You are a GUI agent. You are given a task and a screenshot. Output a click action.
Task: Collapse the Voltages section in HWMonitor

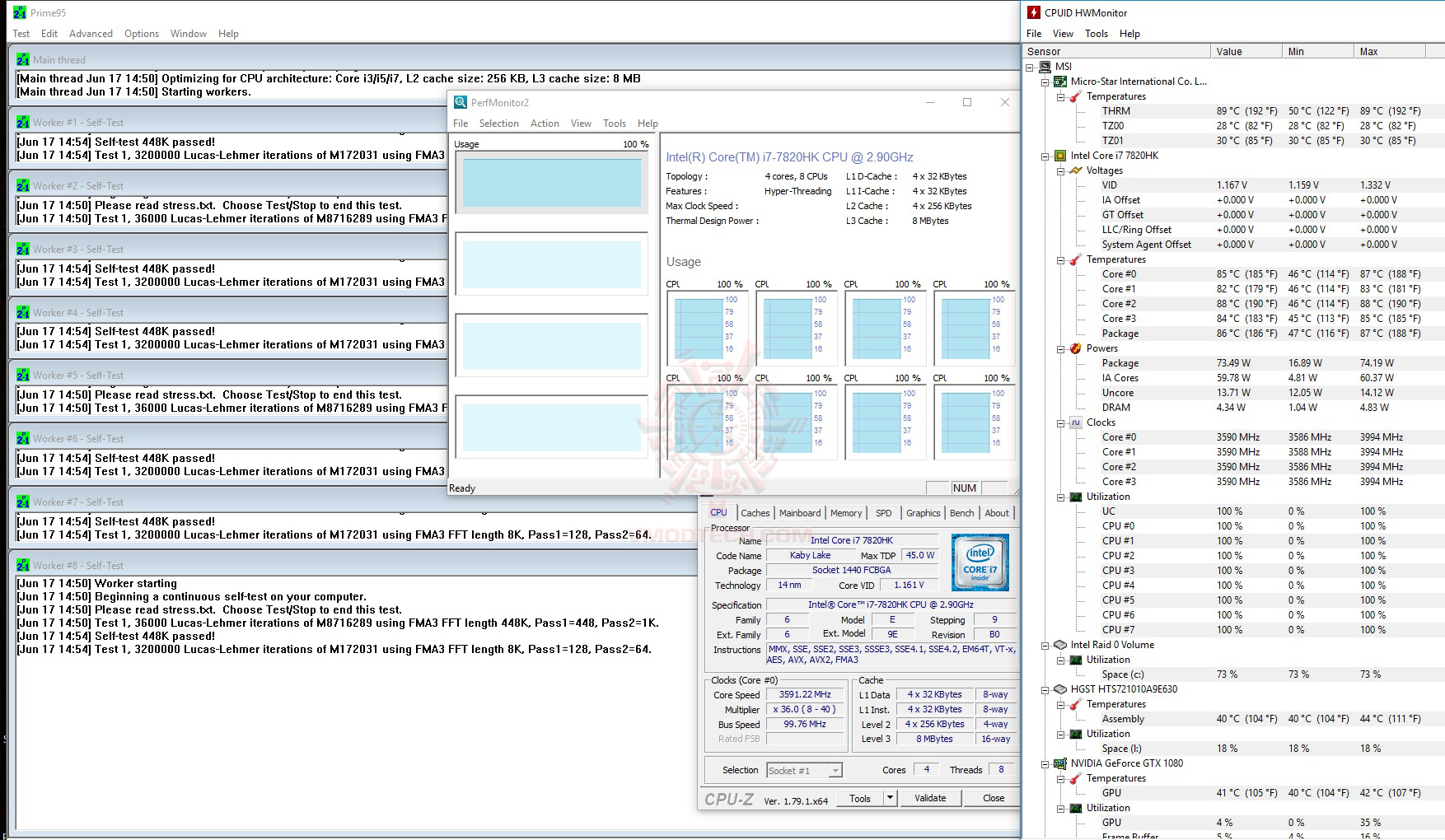pos(1060,170)
